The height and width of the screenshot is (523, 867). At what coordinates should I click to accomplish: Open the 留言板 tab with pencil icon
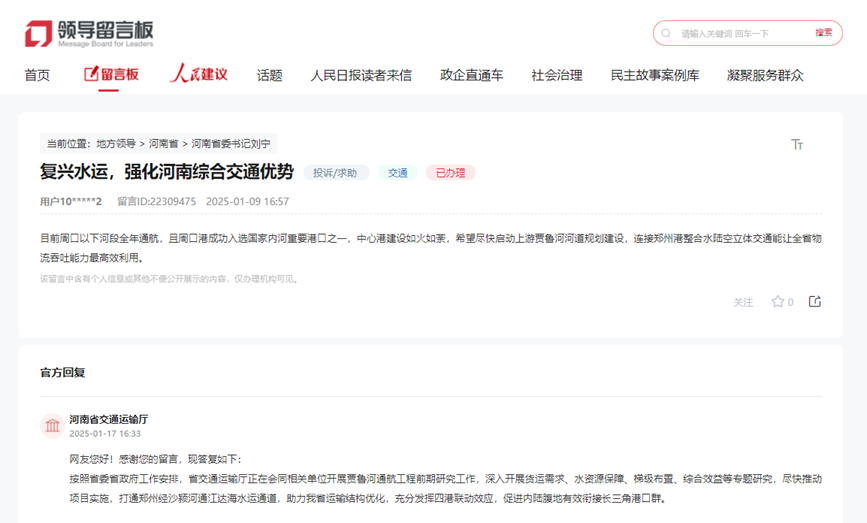[x=111, y=75]
